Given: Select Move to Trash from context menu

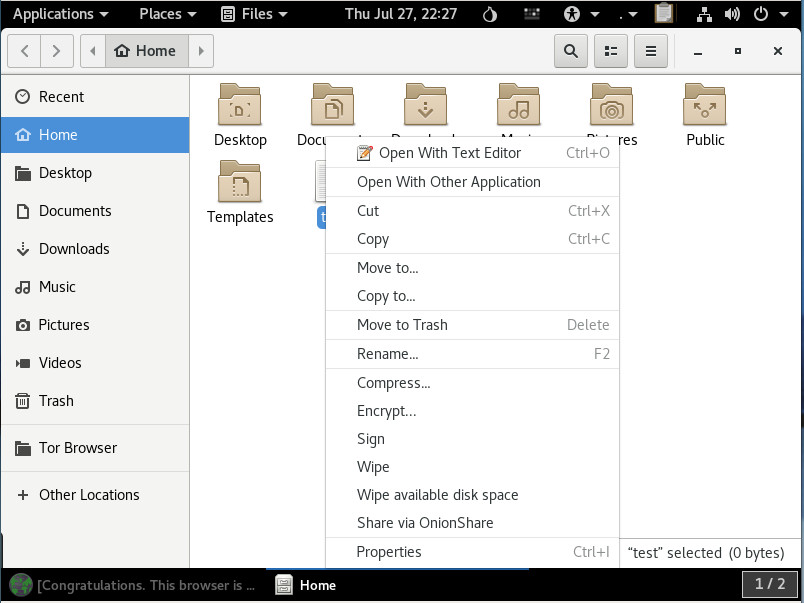Looking at the screenshot, I should (x=402, y=325).
